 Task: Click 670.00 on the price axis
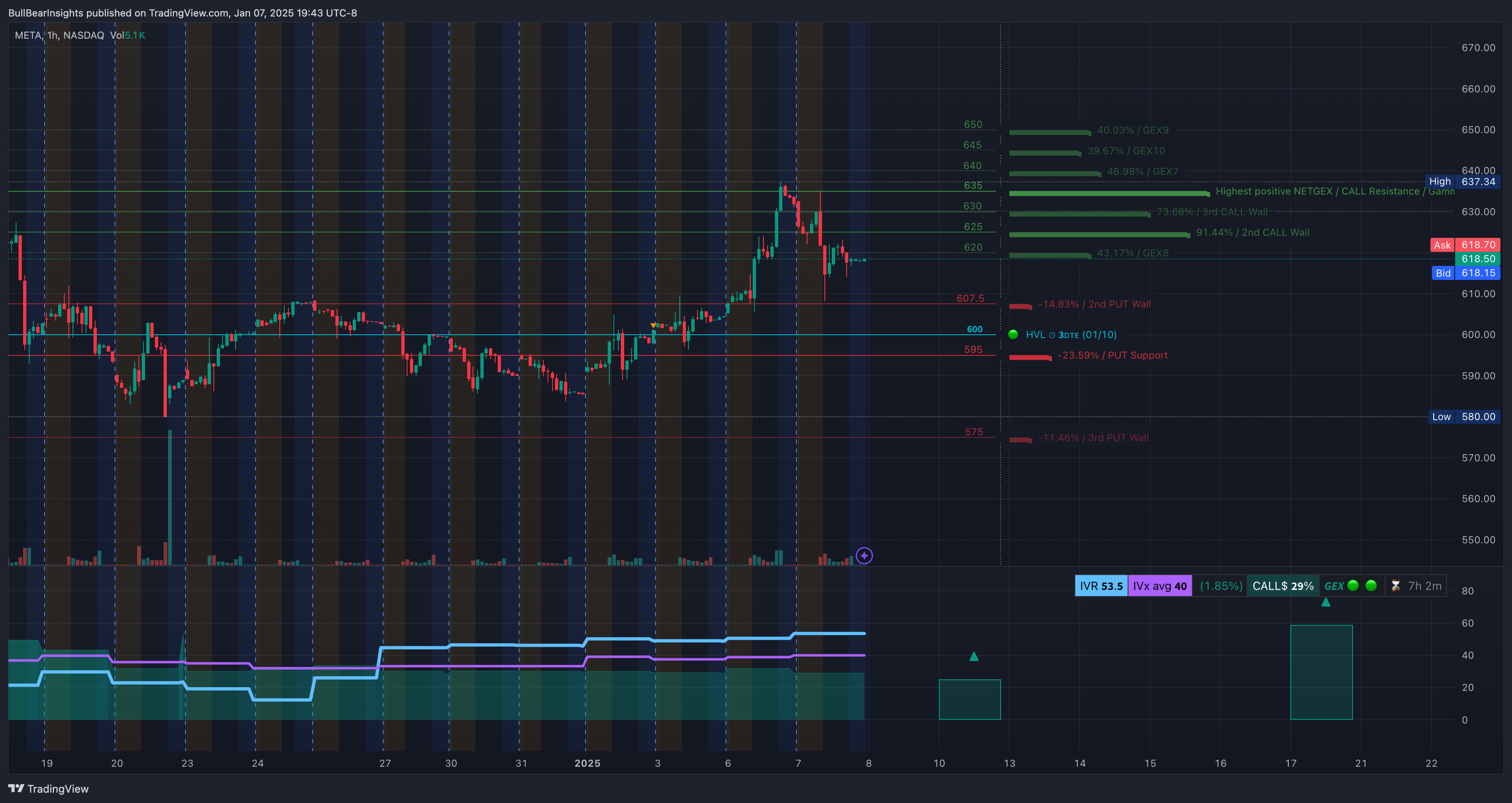(x=1478, y=47)
